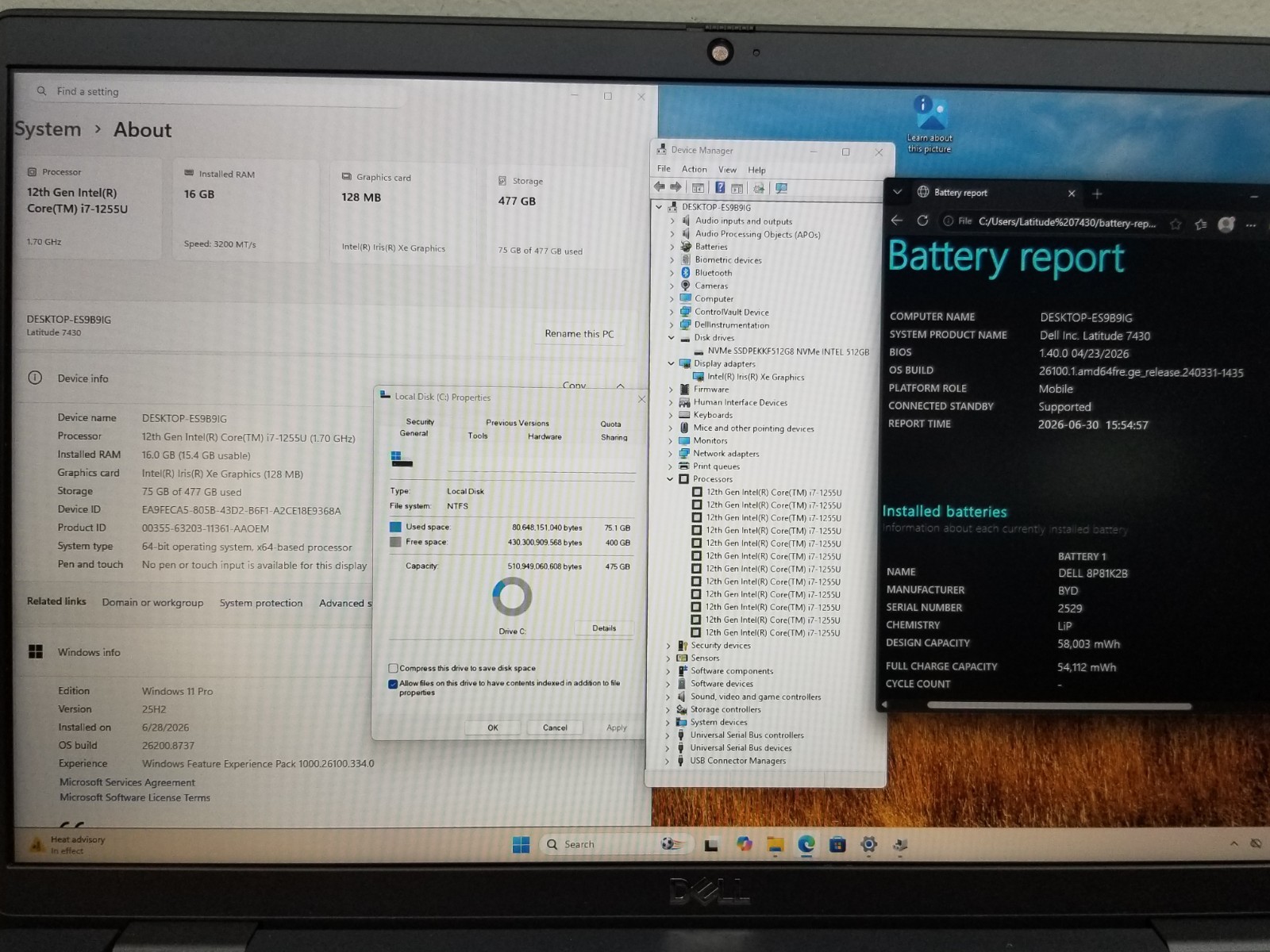Switch to Hardware tab in Local Disk Properties
The width and height of the screenshot is (1270, 952).
[545, 436]
